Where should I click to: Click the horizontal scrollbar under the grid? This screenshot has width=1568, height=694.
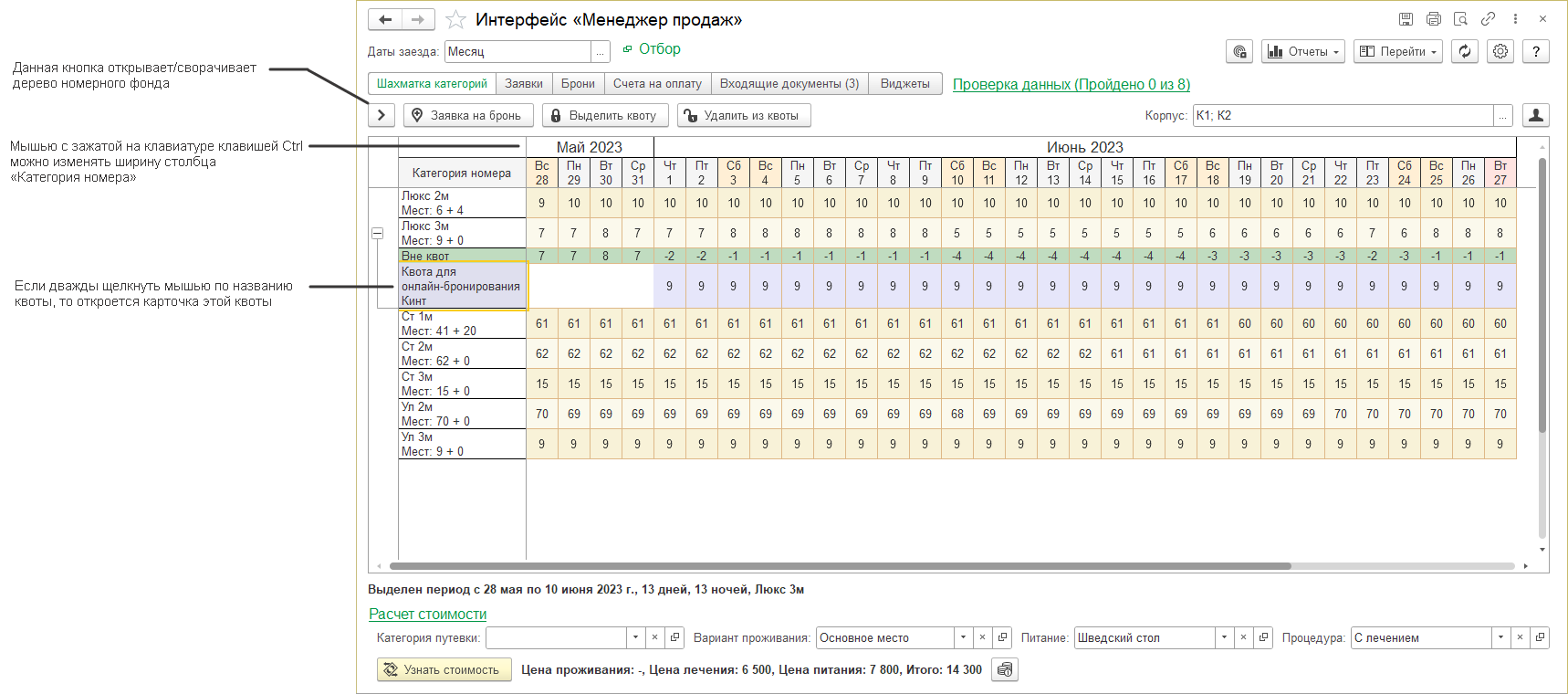click(840, 566)
